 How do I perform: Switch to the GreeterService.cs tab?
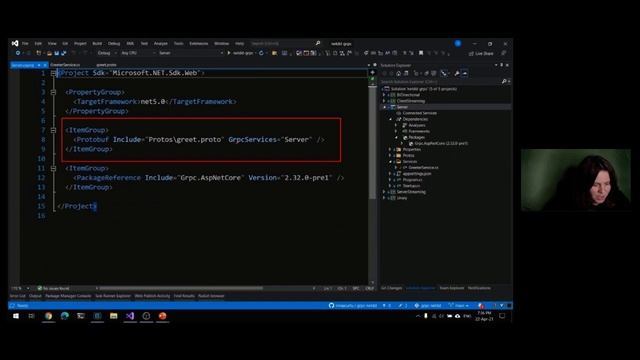point(65,65)
